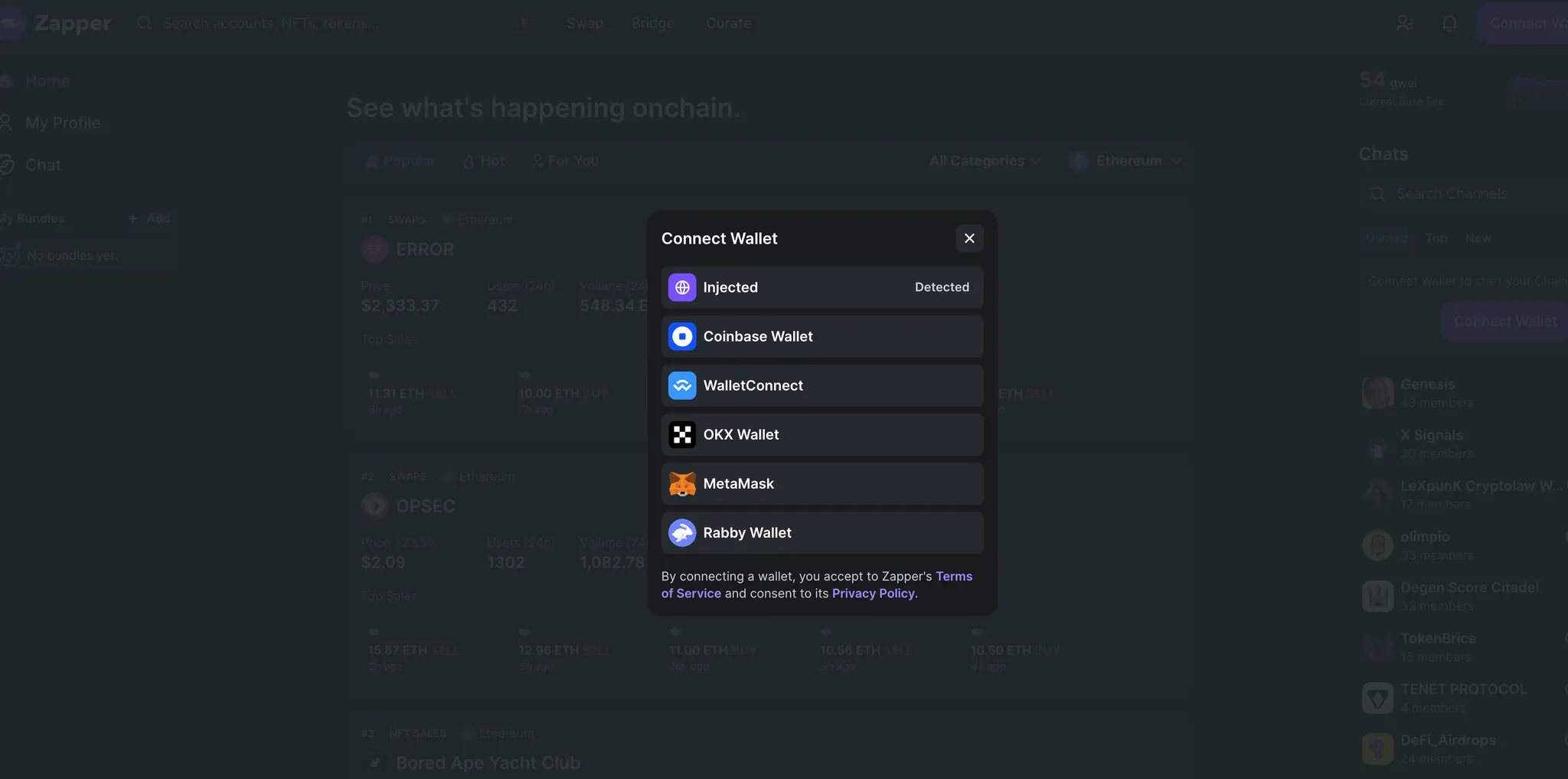Open the 11.31 ETH sale card
Viewport: 1568px width, 779px height.
(413, 393)
